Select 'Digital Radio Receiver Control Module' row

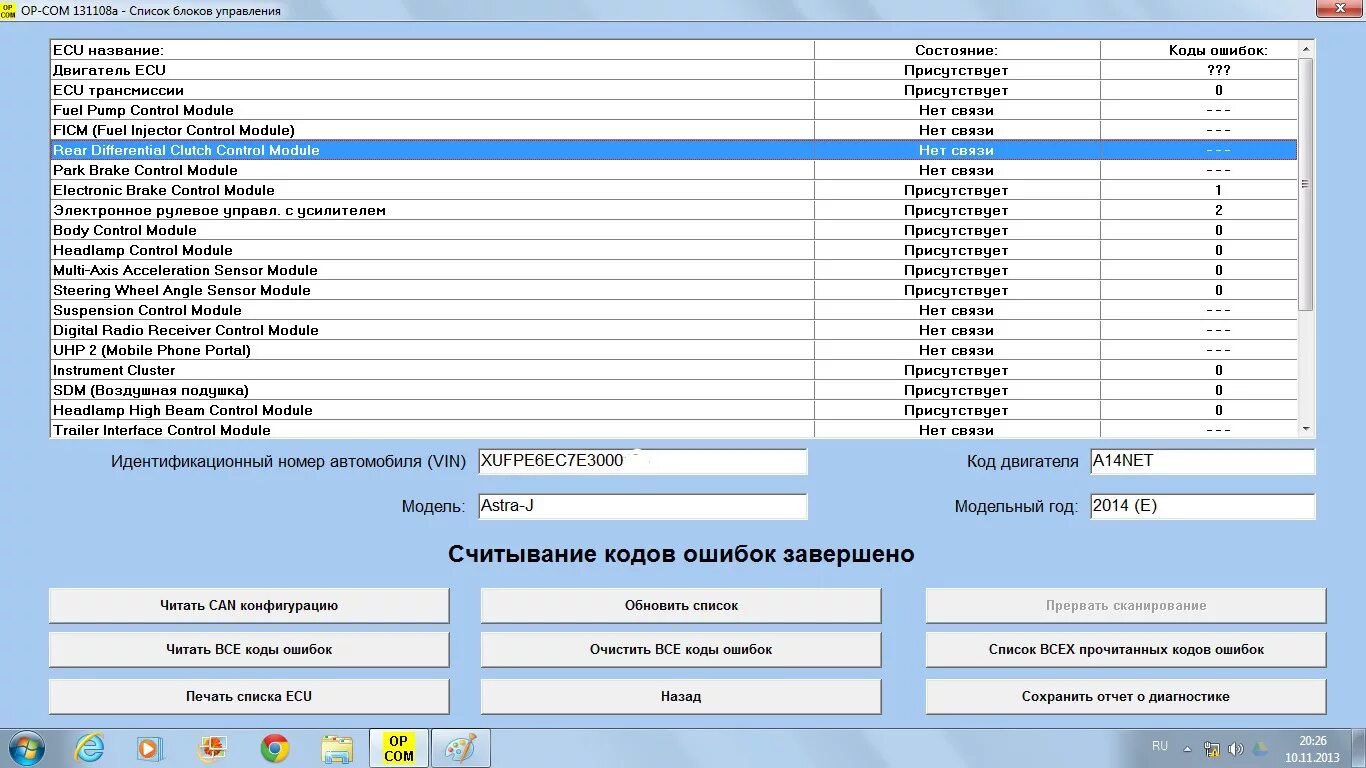(x=674, y=330)
